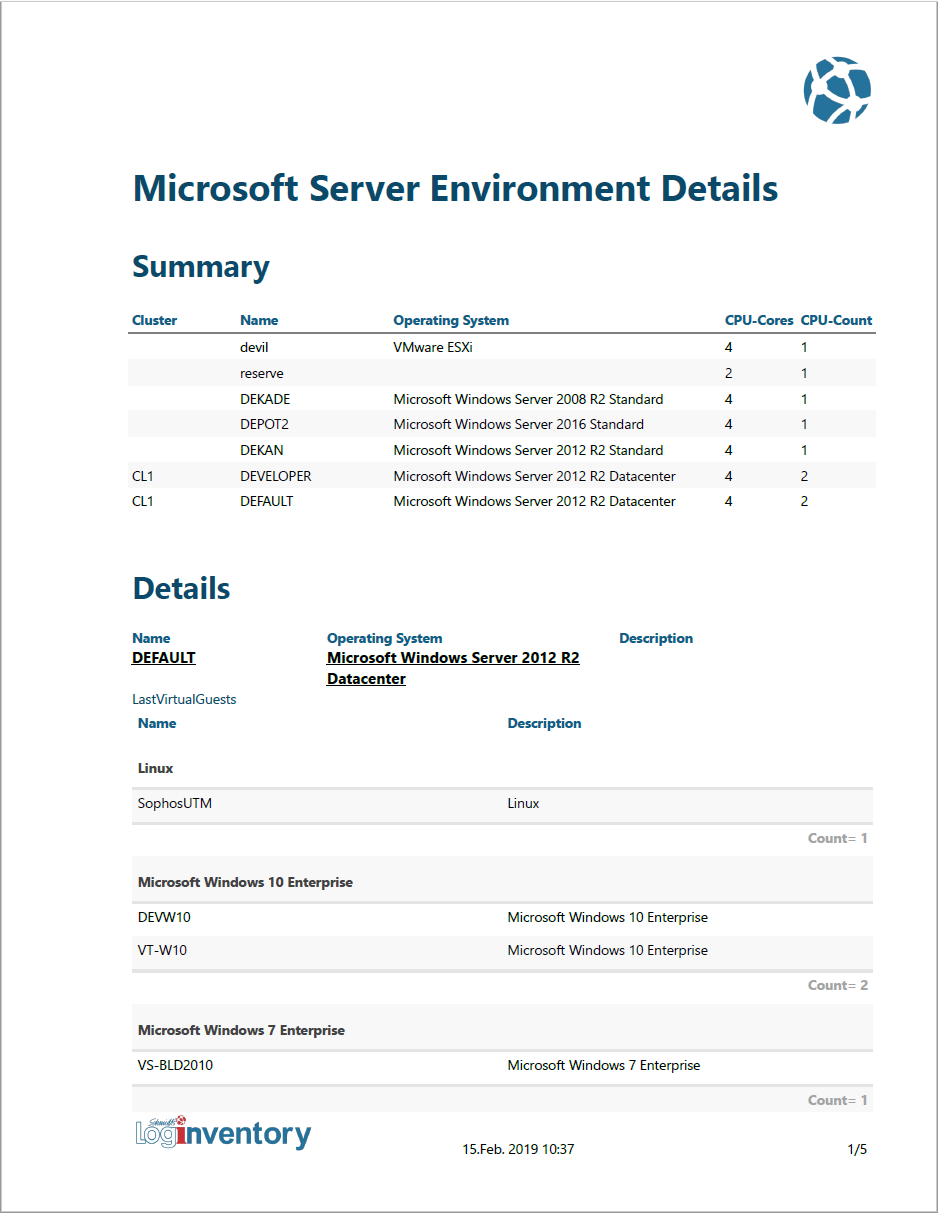Screen dimensions: 938x1213
Task: Click the Description header in guests table
Action: 544,723
